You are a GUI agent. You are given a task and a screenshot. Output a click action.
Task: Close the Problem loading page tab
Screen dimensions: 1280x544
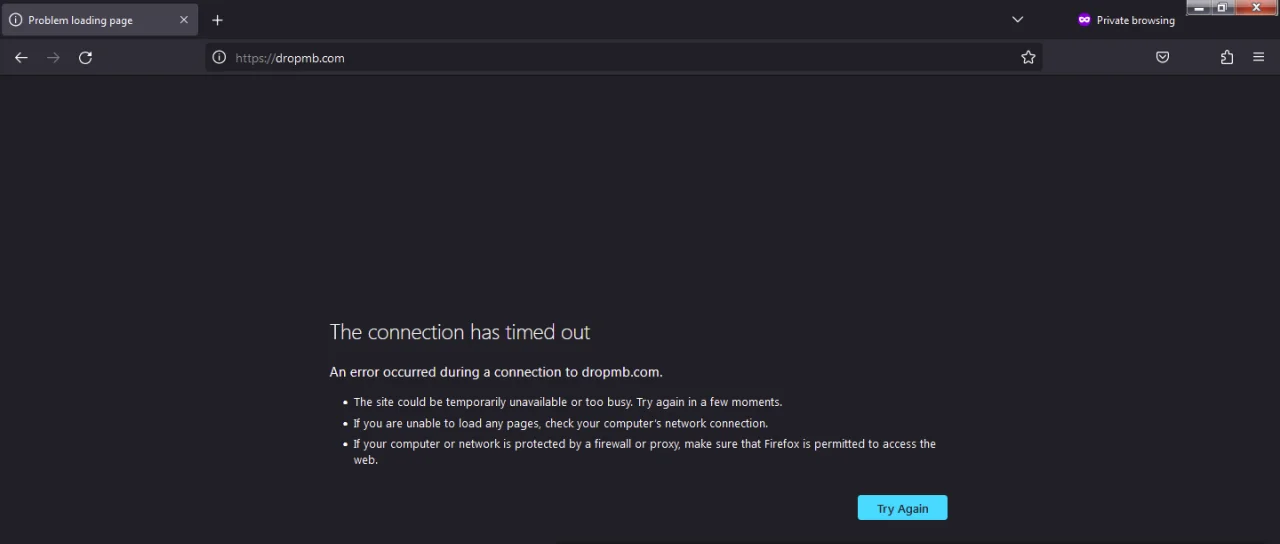tap(184, 20)
